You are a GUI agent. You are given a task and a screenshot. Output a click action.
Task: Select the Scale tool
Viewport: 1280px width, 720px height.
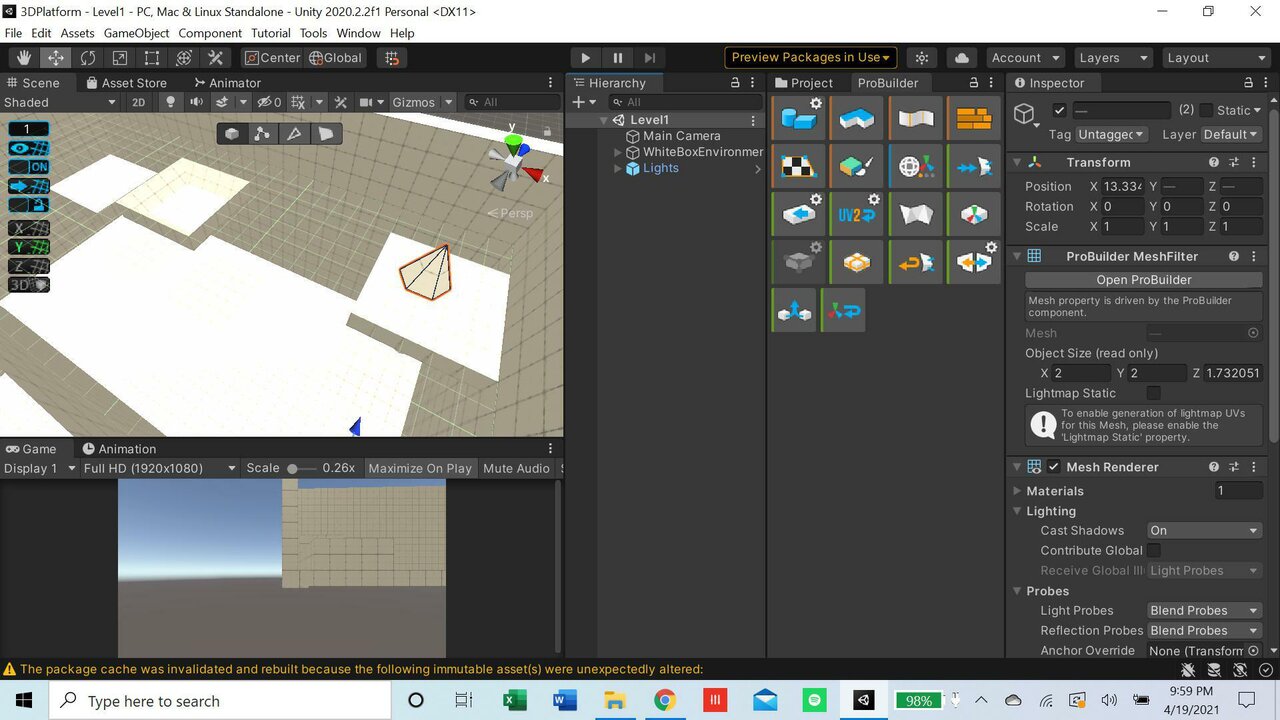click(x=120, y=58)
